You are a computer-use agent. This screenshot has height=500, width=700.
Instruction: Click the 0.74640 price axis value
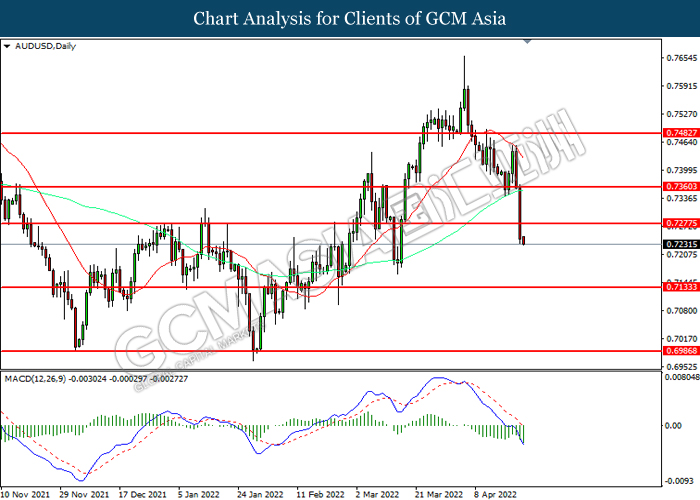point(682,142)
